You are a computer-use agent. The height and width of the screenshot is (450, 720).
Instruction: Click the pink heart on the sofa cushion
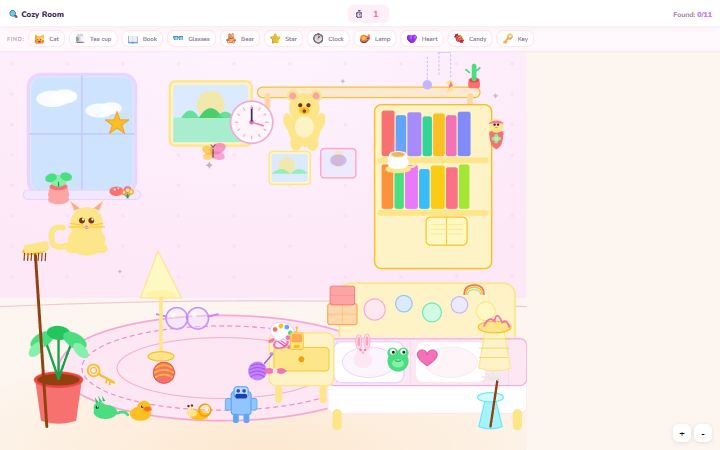[427, 357]
